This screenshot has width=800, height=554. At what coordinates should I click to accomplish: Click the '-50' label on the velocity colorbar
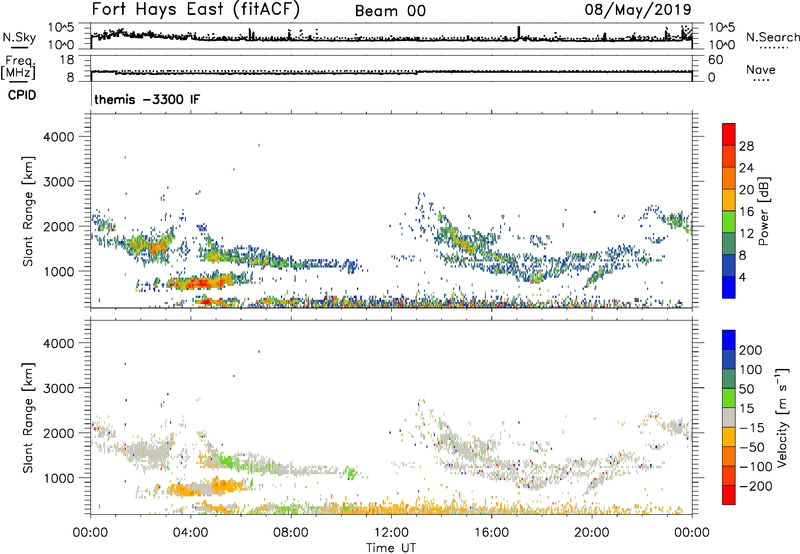[752, 447]
